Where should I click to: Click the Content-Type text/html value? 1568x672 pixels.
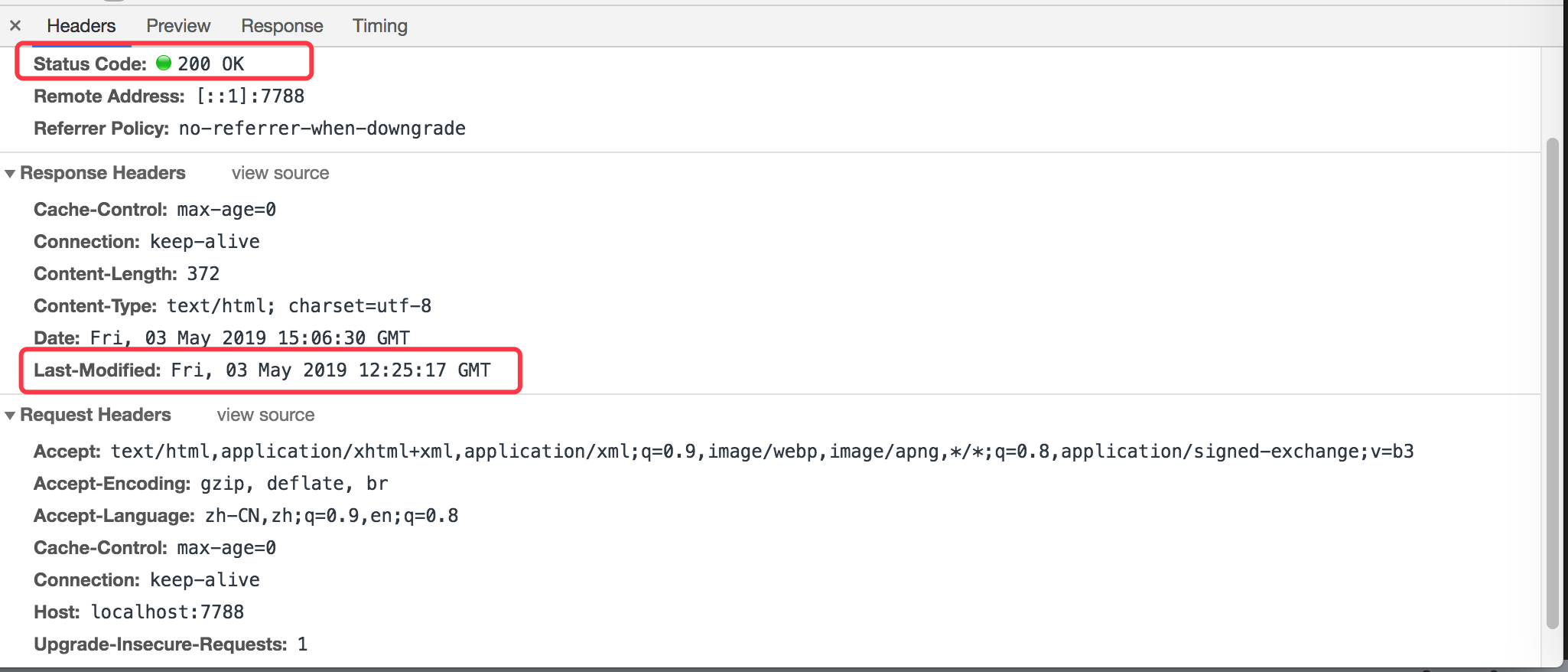pos(299,306)
